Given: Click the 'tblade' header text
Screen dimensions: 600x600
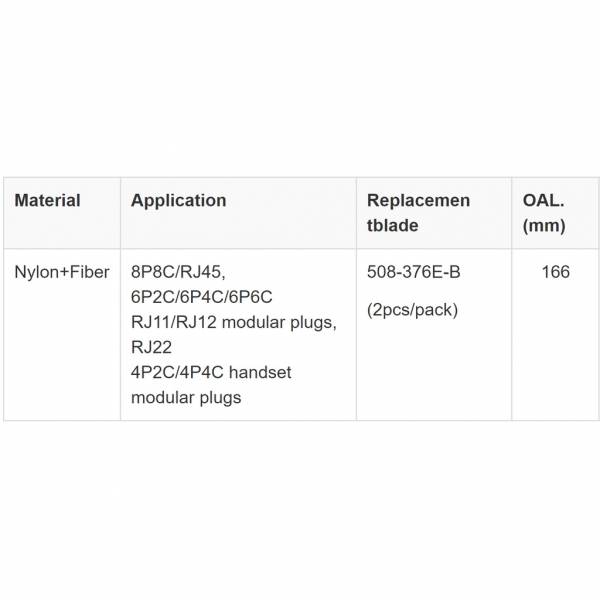Looking at the screenshot, I should 392,225.
